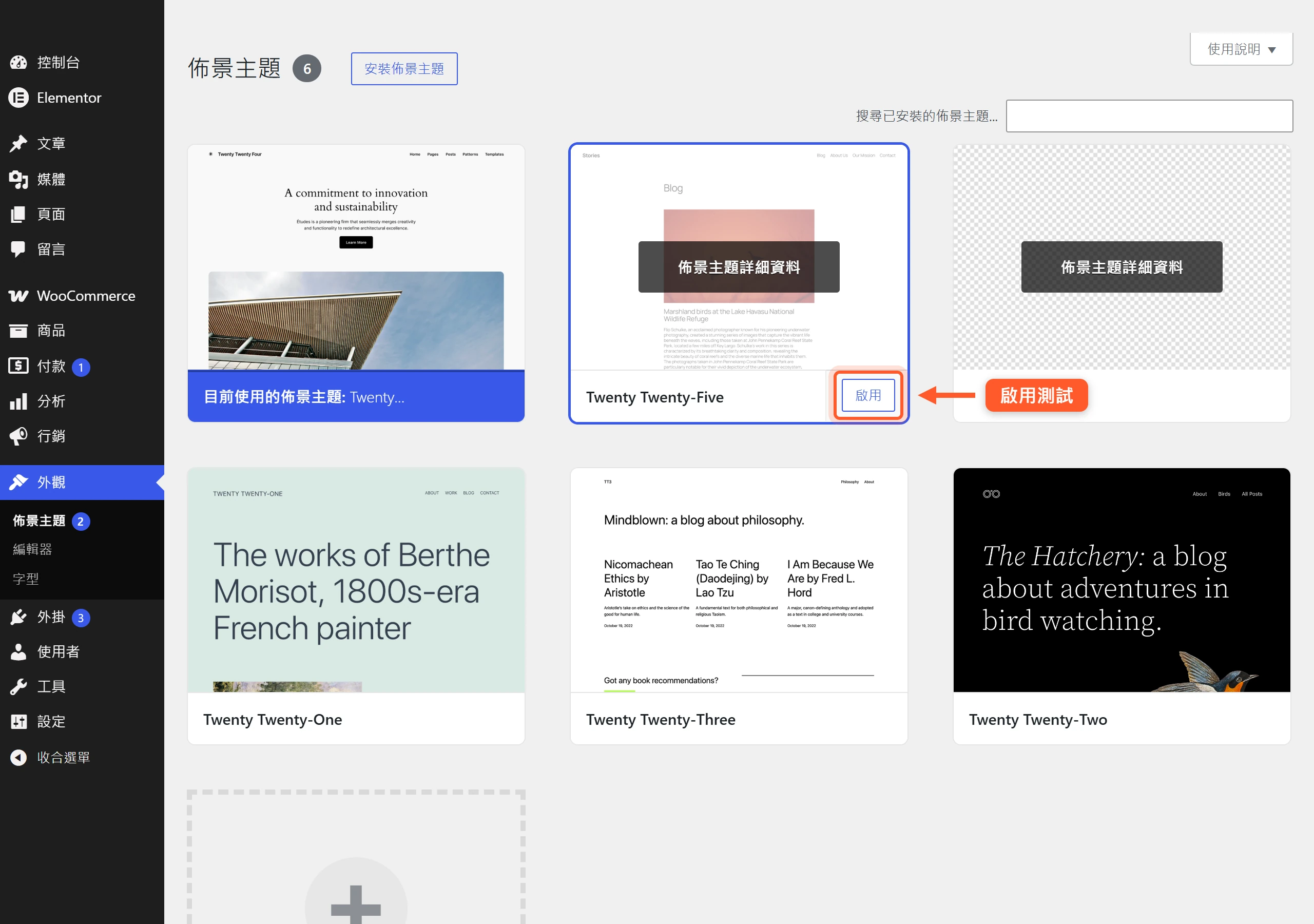Click the 工具 wrench icon
This screenshot has width=1314, height=924.
tap(18, 686)
